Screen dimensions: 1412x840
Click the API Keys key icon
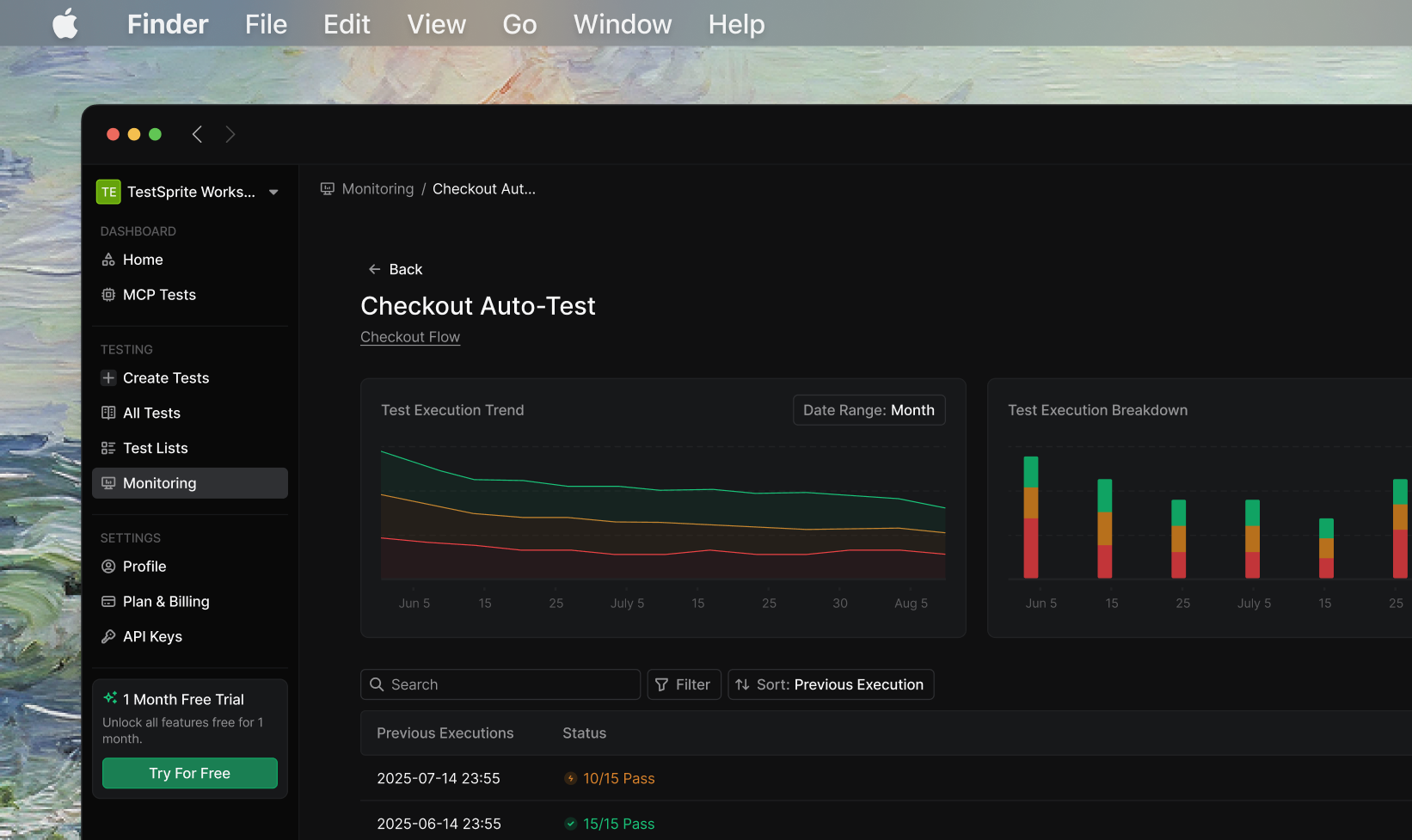coord(108,637)
